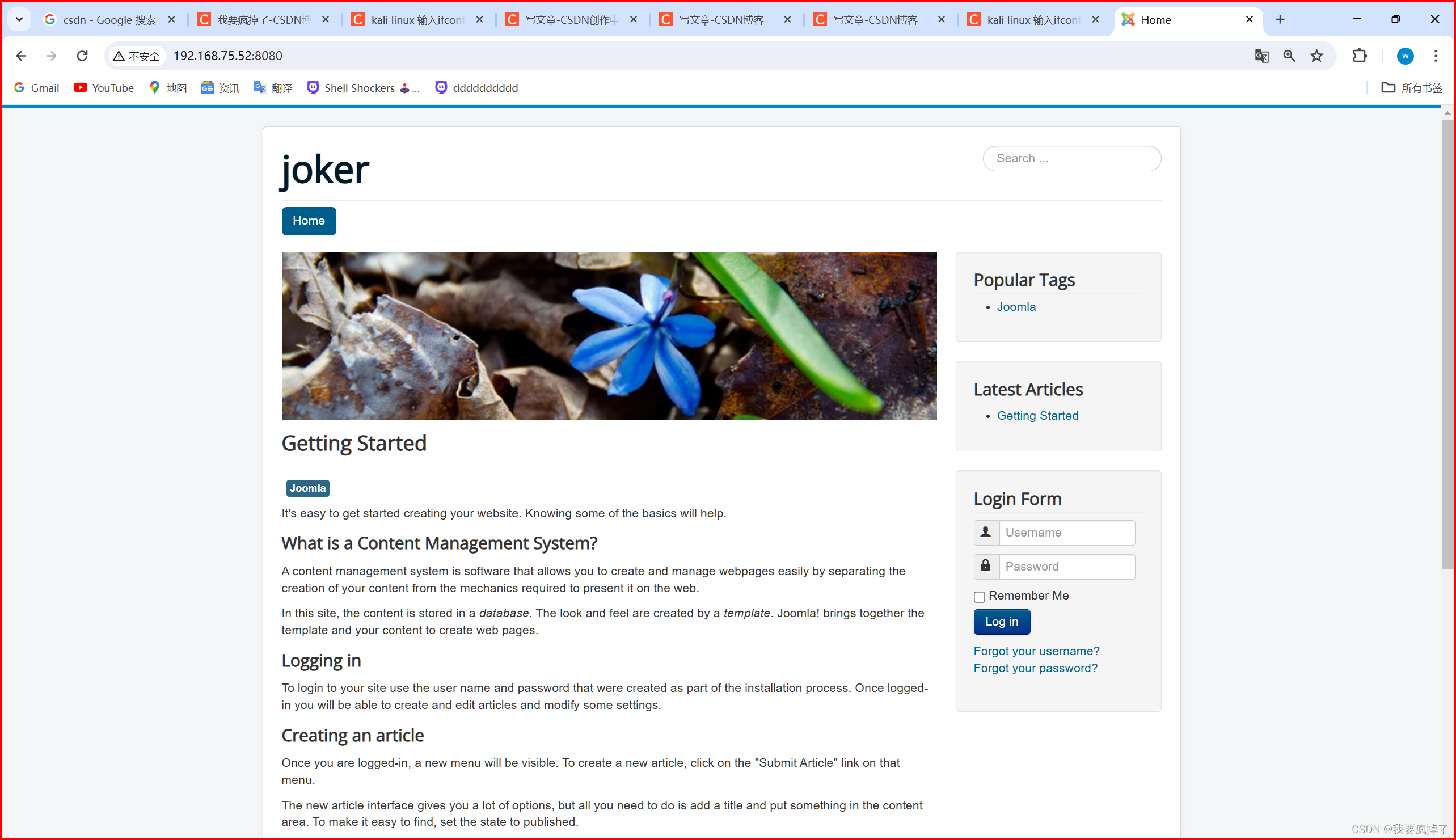
Task: Click the Forgot your password link
Action: [x=1035, y=668]
